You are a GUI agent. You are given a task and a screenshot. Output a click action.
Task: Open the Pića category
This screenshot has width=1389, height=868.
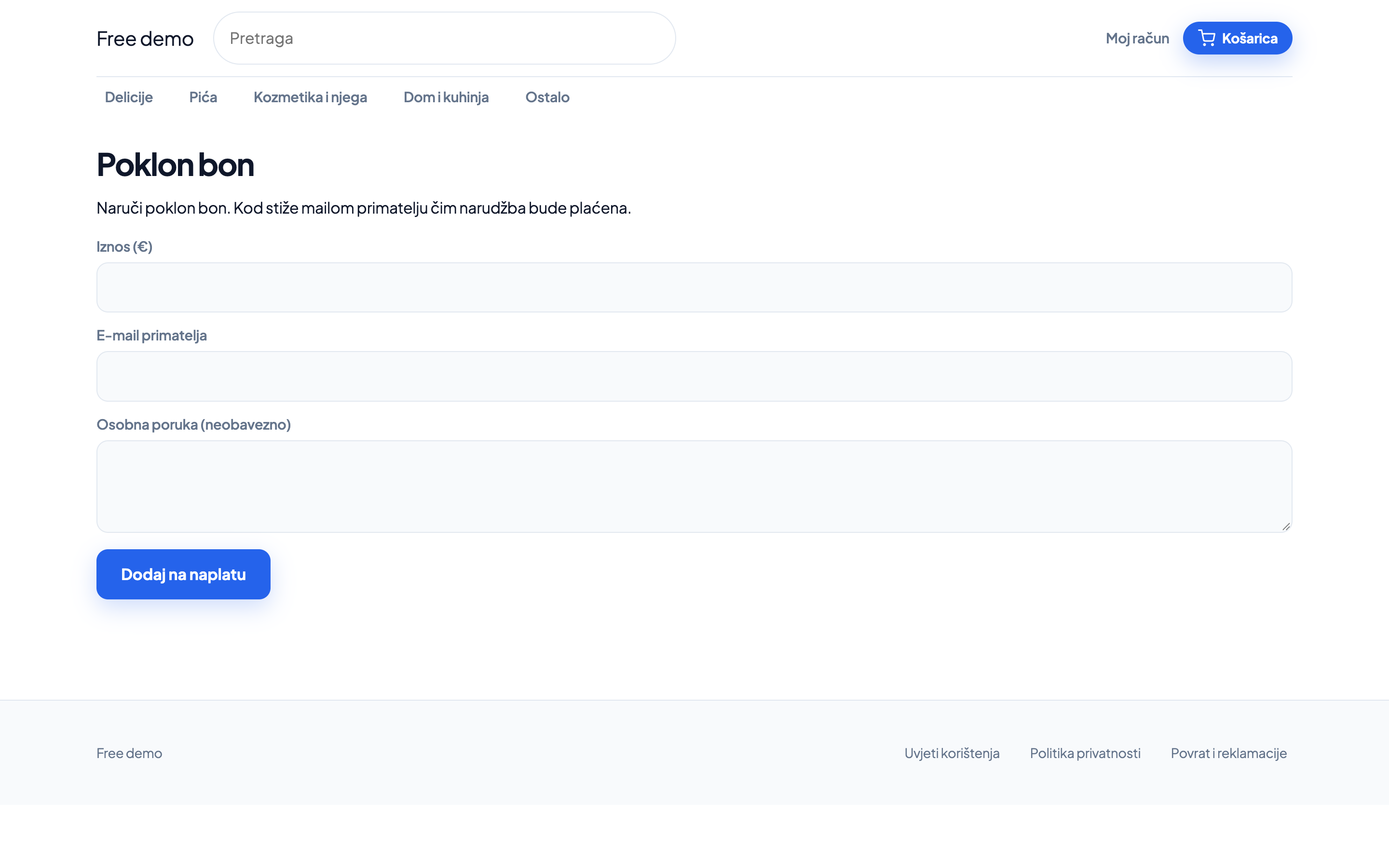click(x=203, y=97)
